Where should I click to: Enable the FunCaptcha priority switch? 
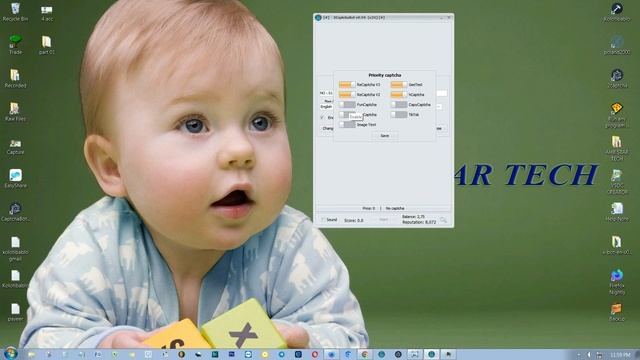coord(347,104)
